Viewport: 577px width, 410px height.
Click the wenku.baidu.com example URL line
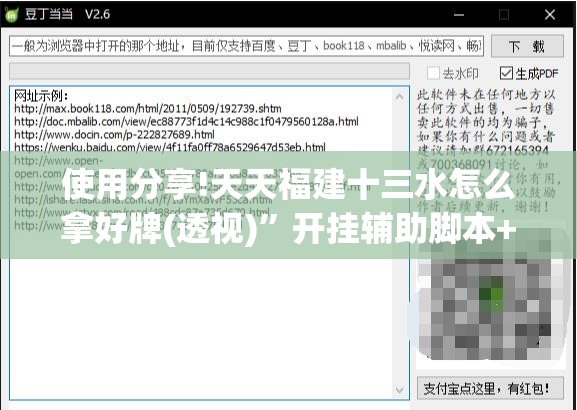coord(170,147)
